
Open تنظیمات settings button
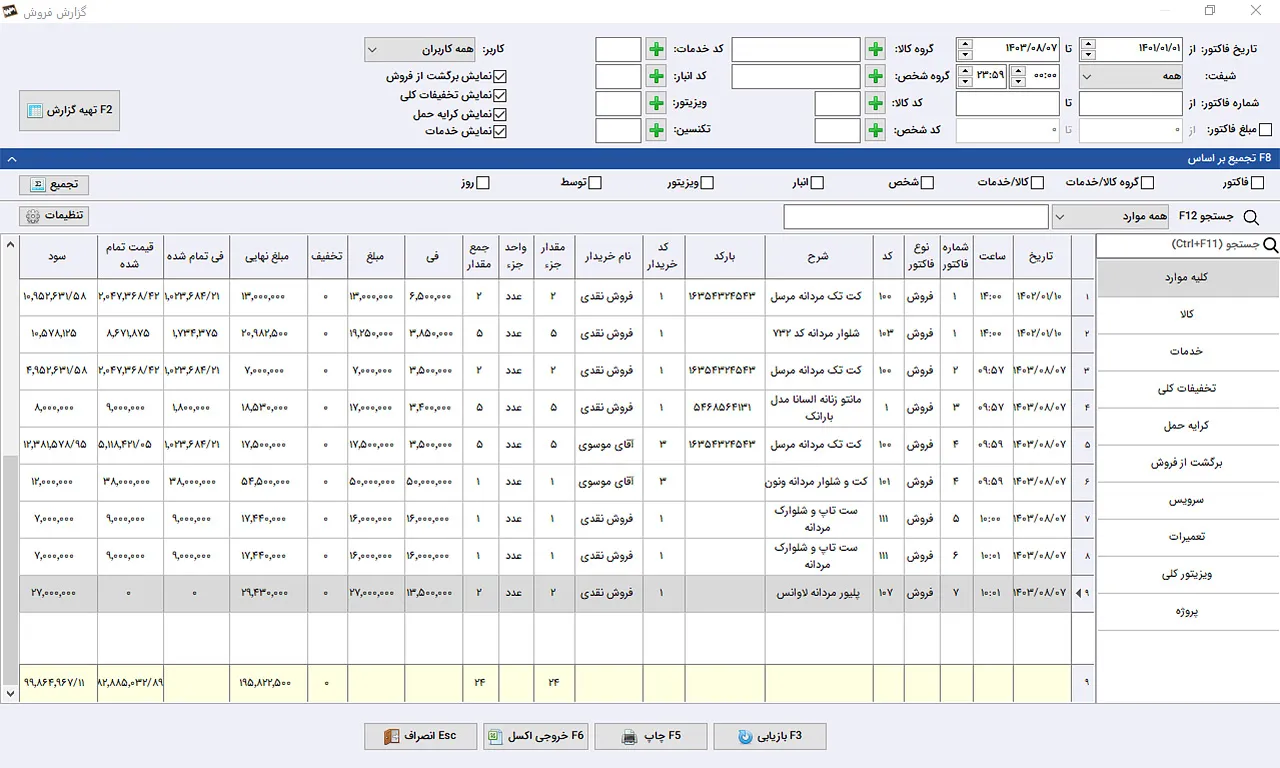click(x=54, y=216)
